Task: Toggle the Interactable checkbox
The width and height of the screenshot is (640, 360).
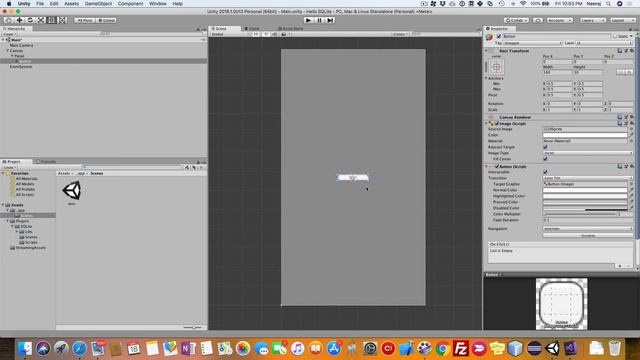Action: 545,172
